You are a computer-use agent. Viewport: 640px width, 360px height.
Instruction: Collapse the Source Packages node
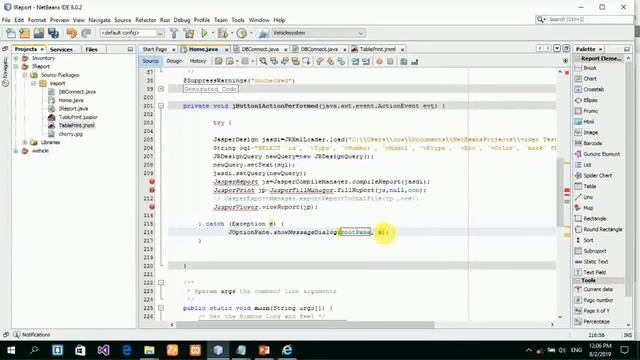(x=25, y=75)
